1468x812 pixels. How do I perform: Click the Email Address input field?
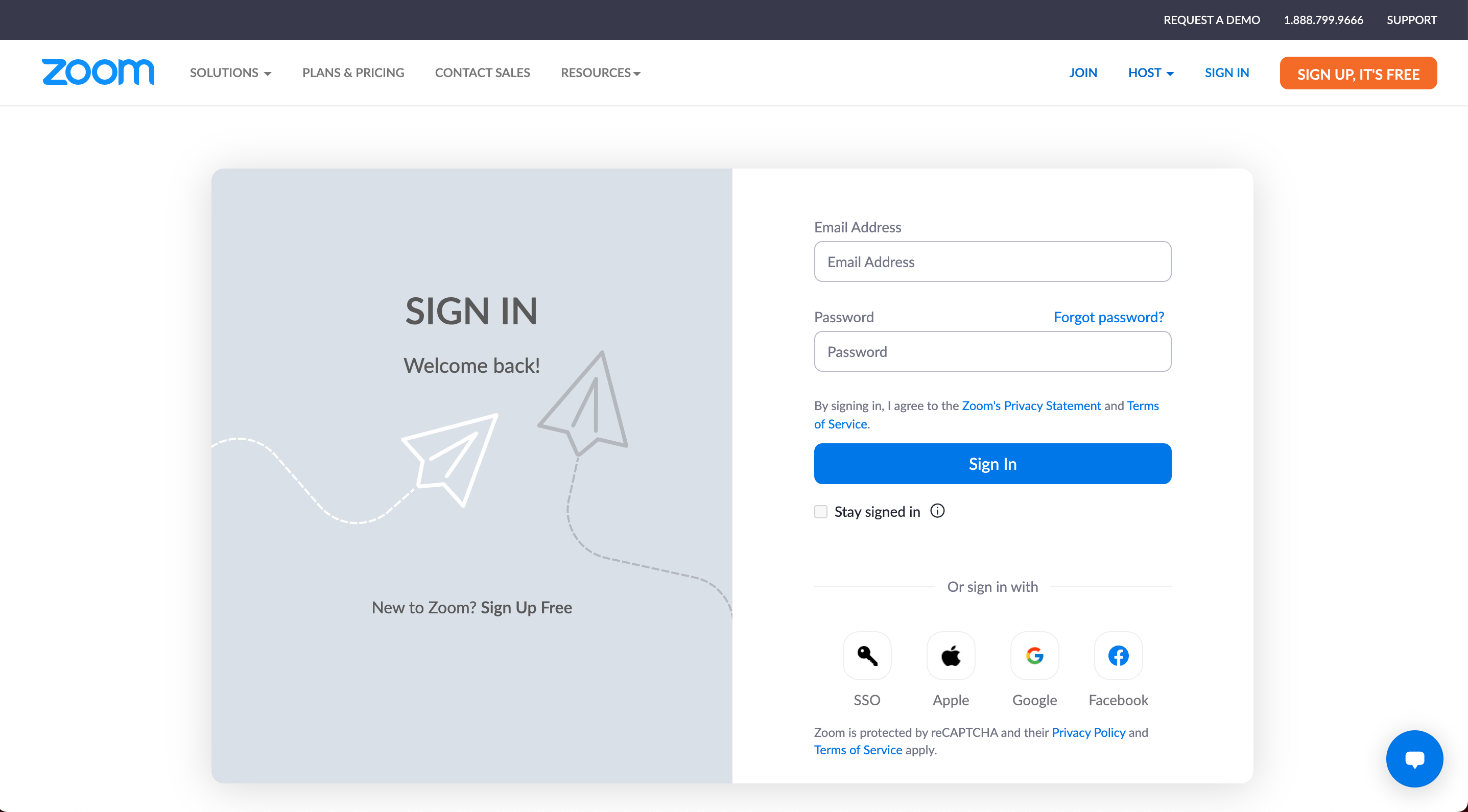993,261
